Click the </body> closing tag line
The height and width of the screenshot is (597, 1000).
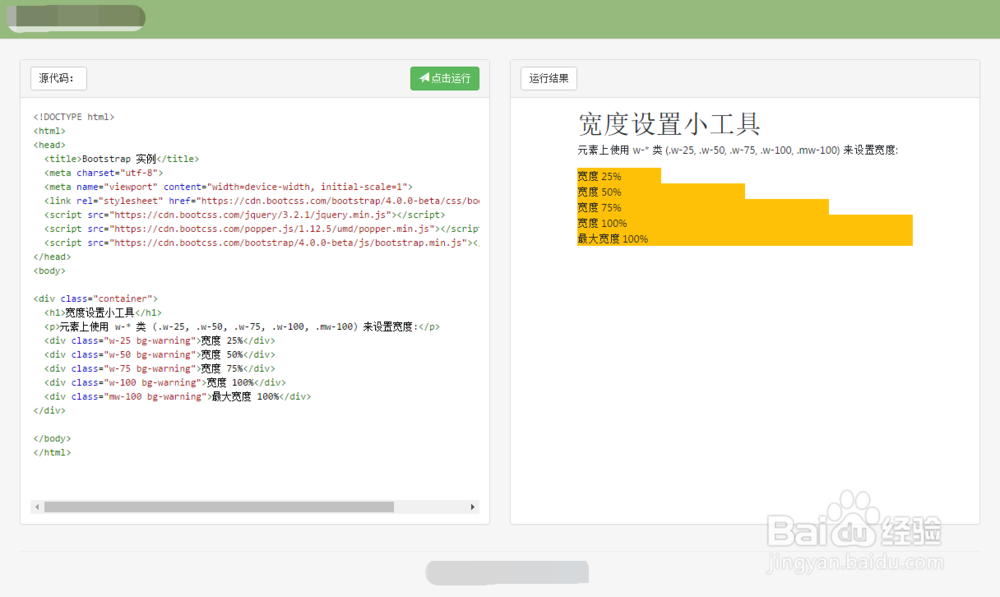tap(52, 439)
